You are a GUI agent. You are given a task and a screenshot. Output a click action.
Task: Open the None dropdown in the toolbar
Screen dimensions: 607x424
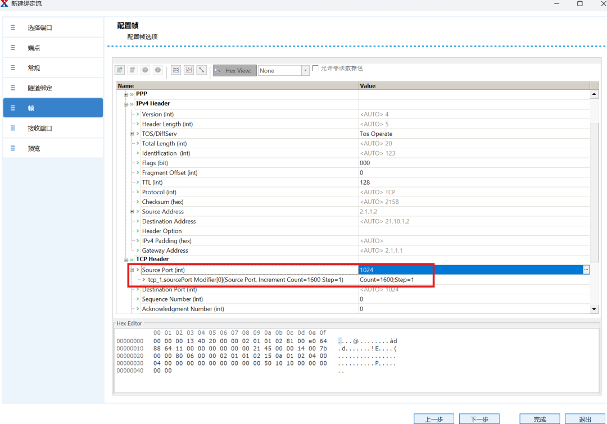click(x=305, y=71)
